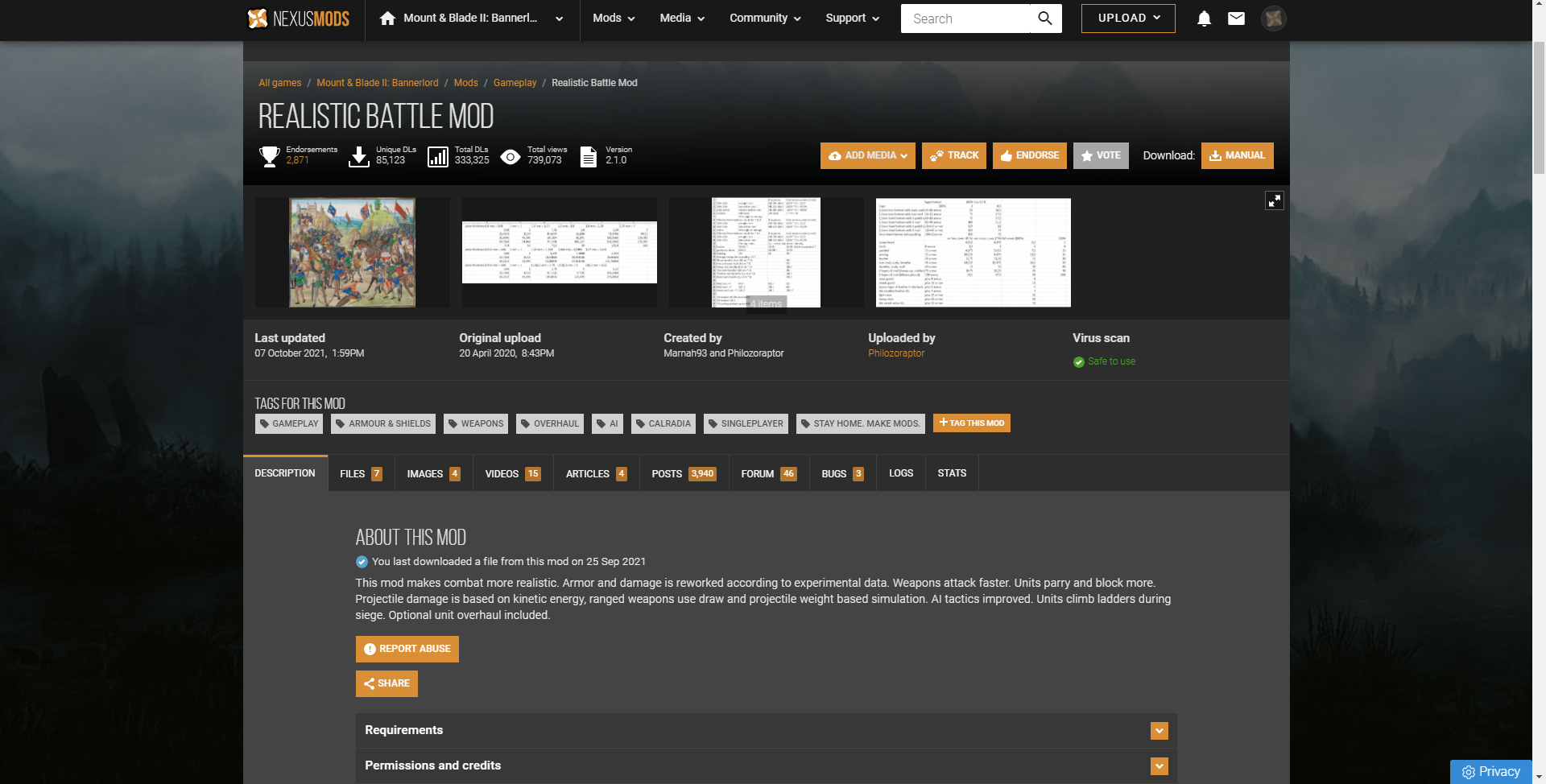Viewport: 1546px width, 784px height.
Task: Open the notifications bell
Action: (1204, 19)
